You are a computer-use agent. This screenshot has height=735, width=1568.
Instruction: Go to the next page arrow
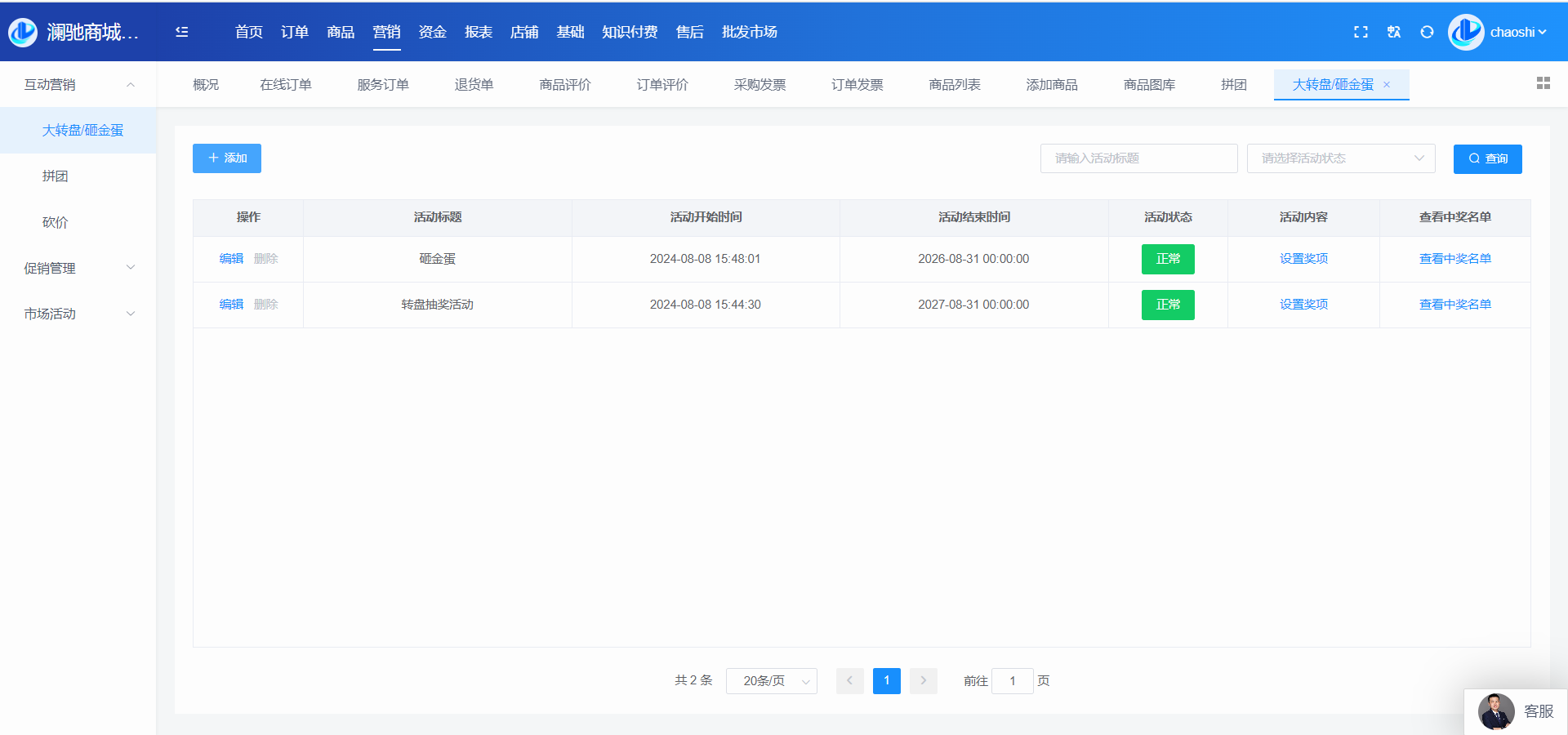(x=924, y=680)
